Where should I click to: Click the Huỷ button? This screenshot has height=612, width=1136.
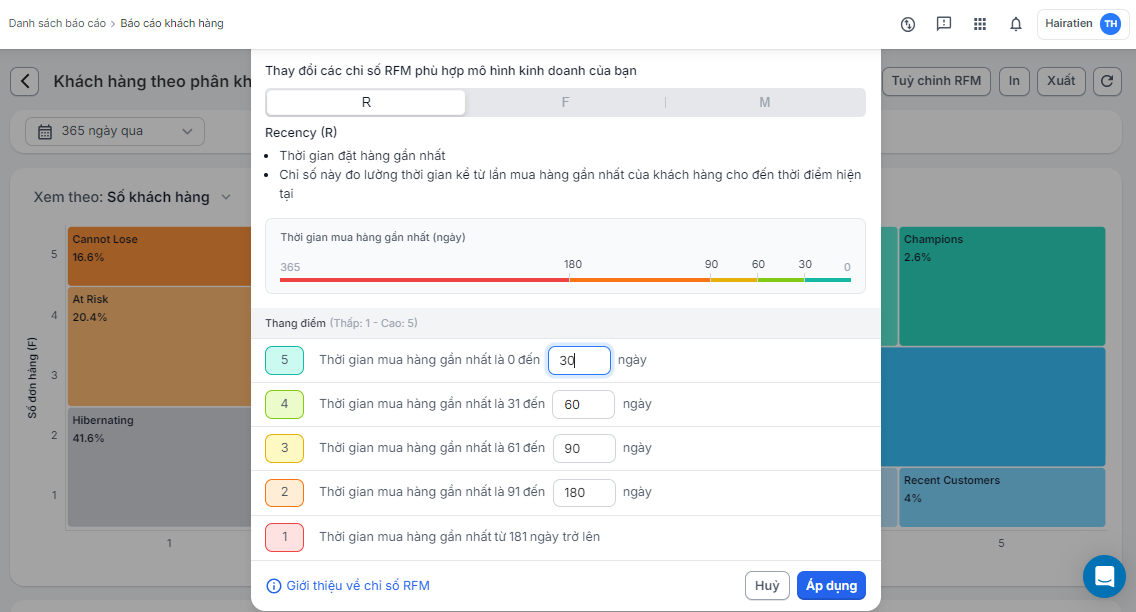(767, 586)
